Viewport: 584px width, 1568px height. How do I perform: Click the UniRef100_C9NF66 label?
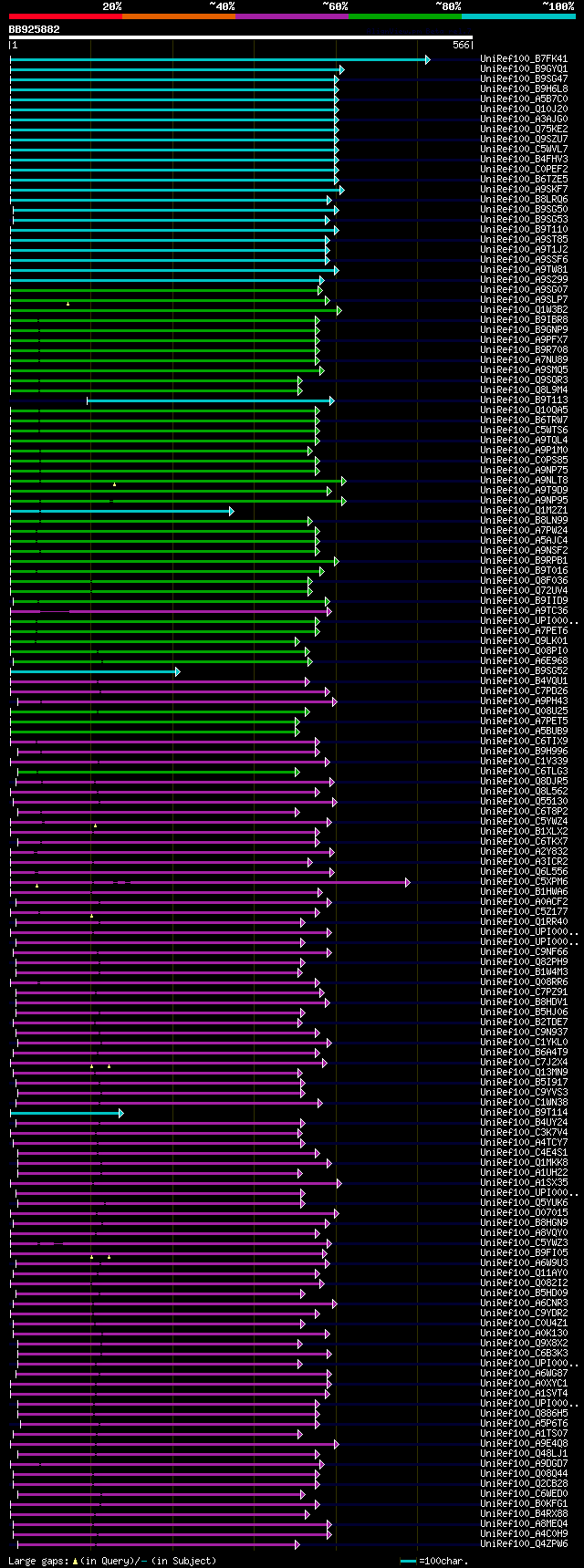[x=524, y=951]
